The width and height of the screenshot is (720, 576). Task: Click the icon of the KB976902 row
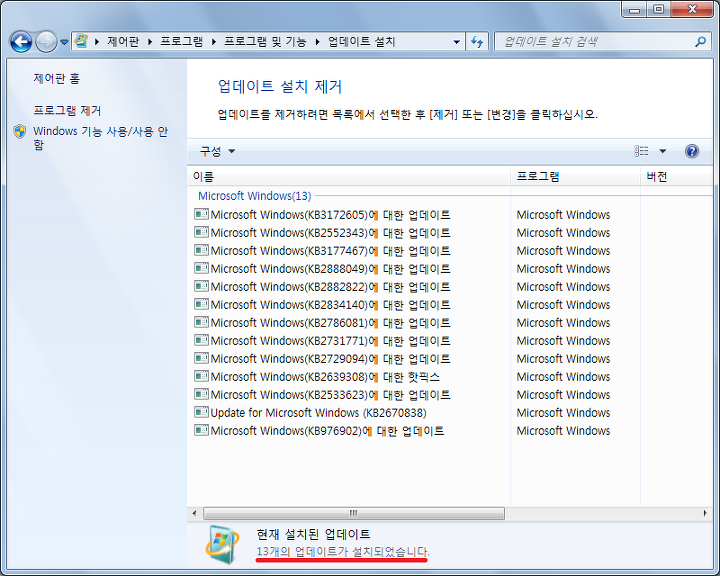tap(201, 430)
